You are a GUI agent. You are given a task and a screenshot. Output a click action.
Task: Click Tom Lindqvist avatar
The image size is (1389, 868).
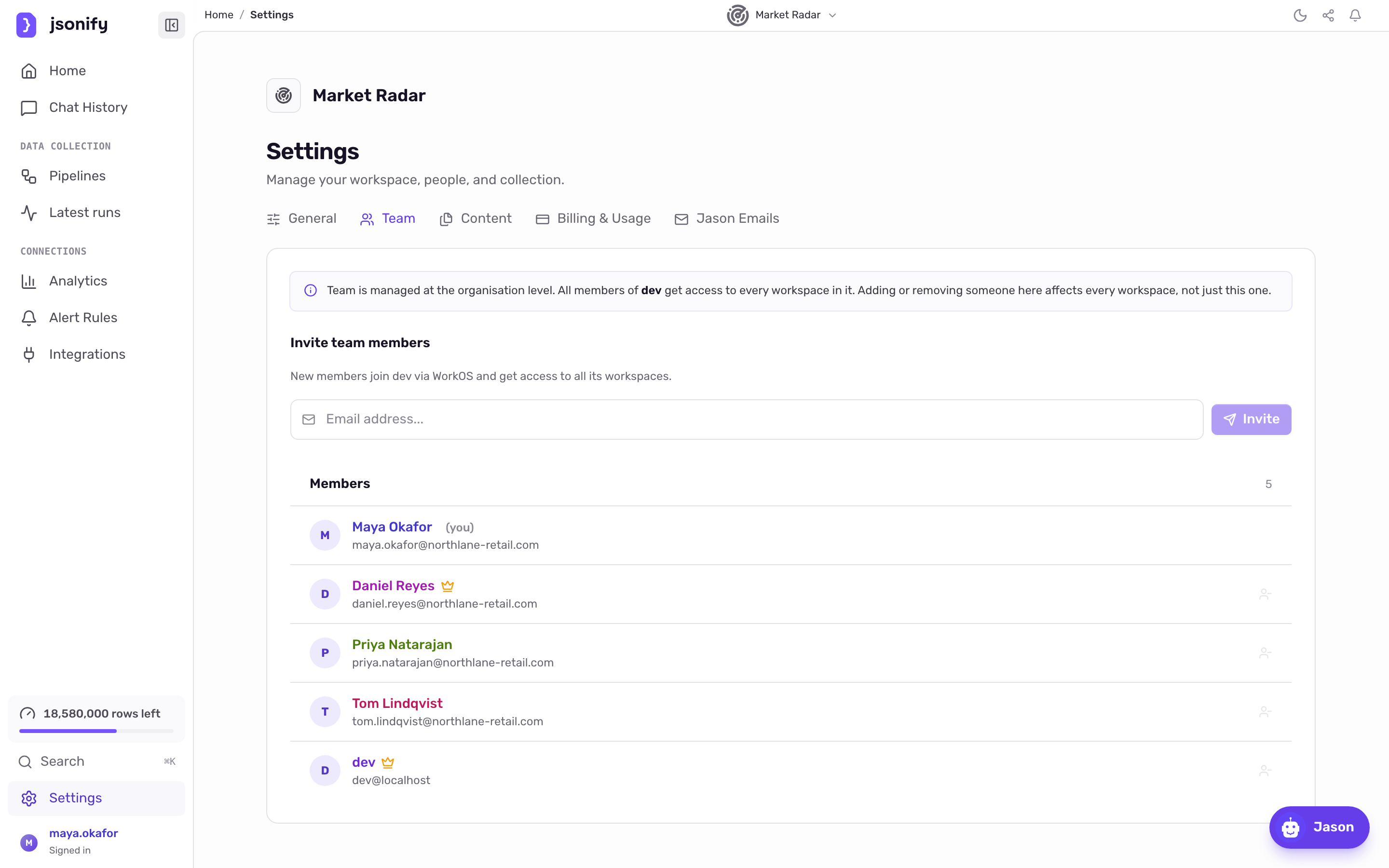[325, 712]
